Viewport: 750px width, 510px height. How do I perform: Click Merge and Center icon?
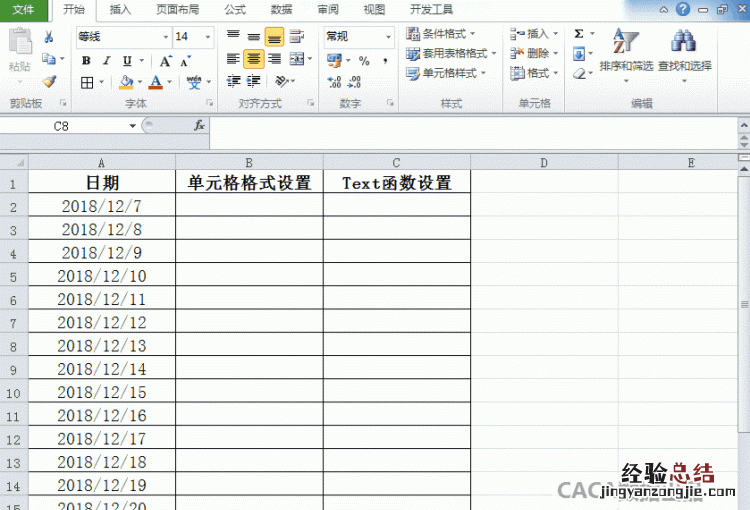pyautogui.click(x=297, y=59)
